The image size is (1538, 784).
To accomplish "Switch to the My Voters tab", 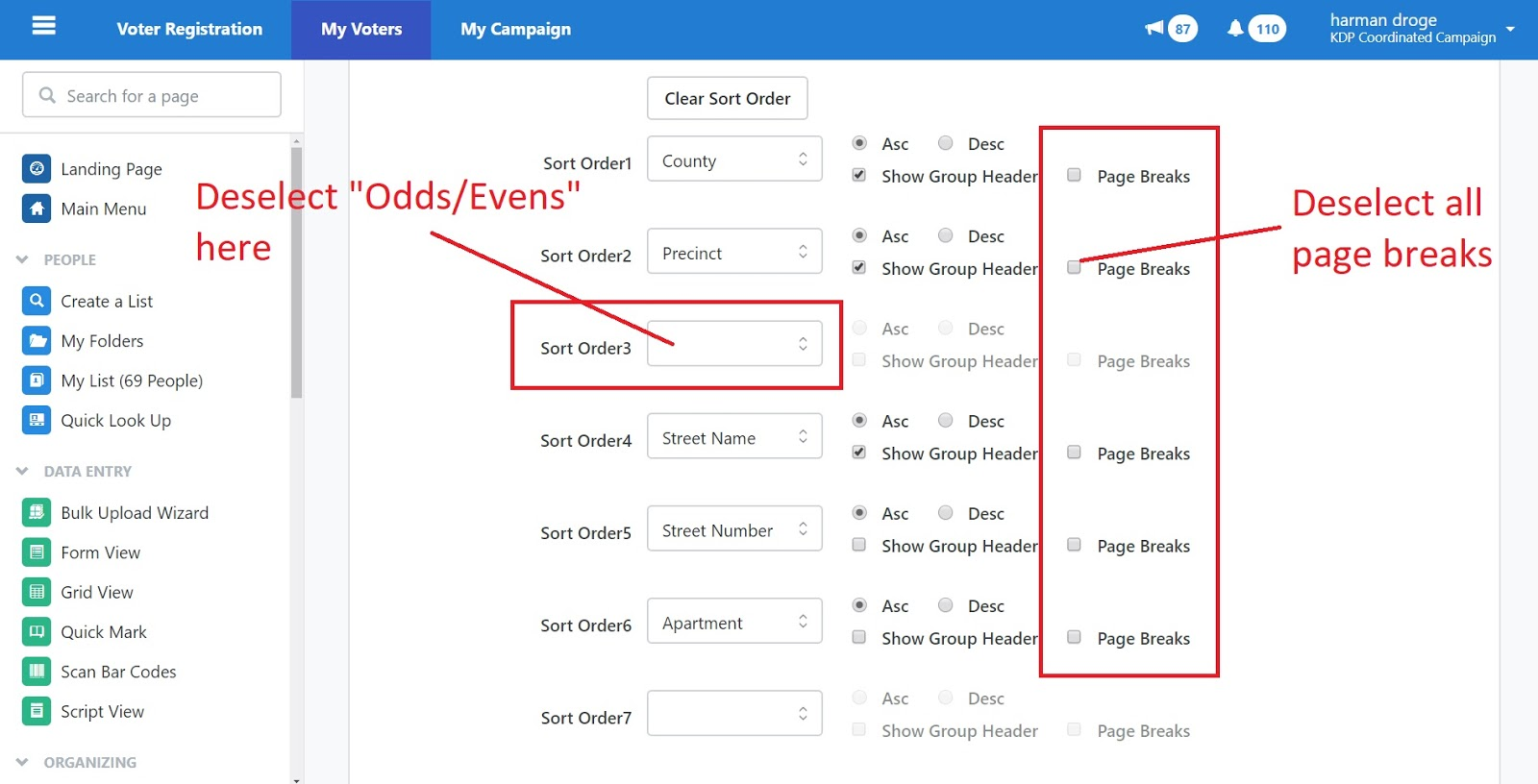I will (x=361, y=29).
